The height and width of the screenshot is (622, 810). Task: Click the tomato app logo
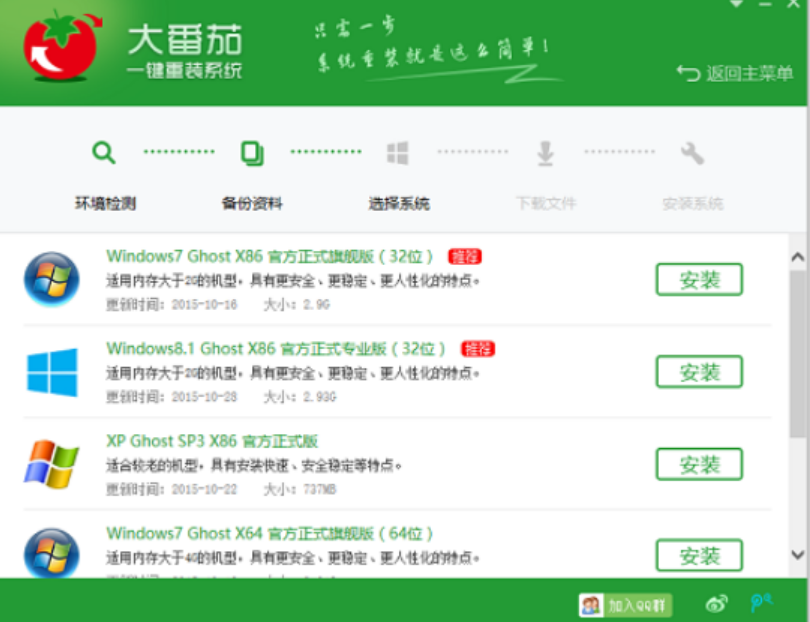pos(63,47)
